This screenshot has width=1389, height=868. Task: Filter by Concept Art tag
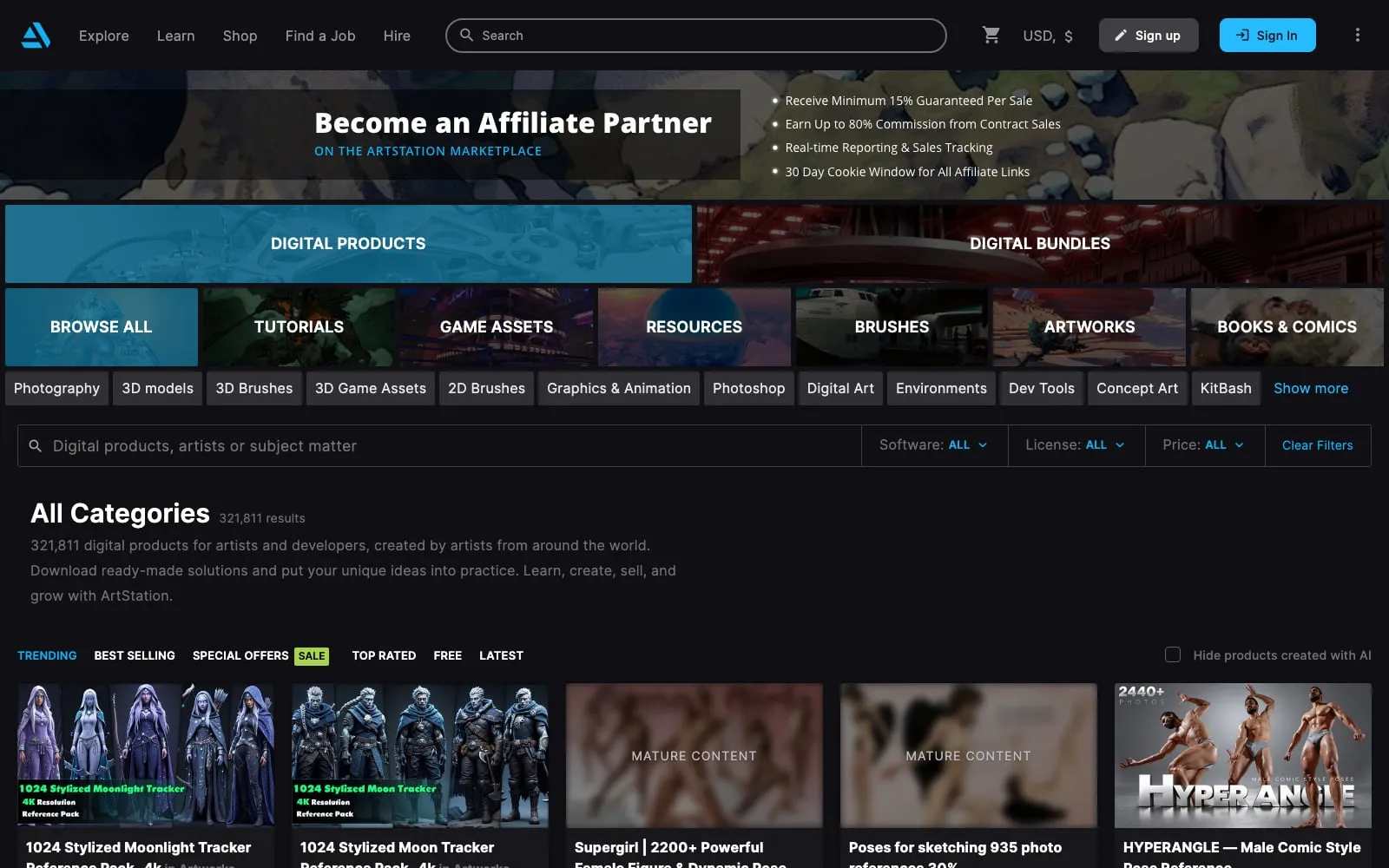click(x=1137, y=388)
